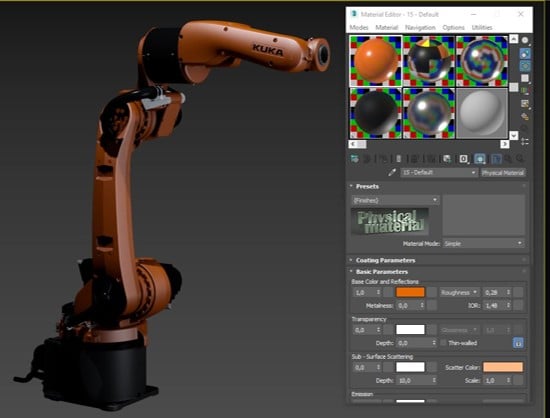Click sample slots scroll-up arrow
Image resolution: width=550 pixels, height=418 pixels.
click(514, 39)
